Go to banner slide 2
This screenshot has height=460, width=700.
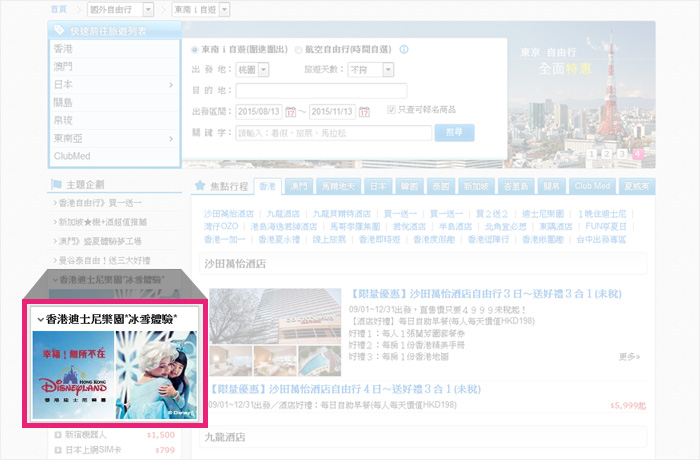point(606,154)
